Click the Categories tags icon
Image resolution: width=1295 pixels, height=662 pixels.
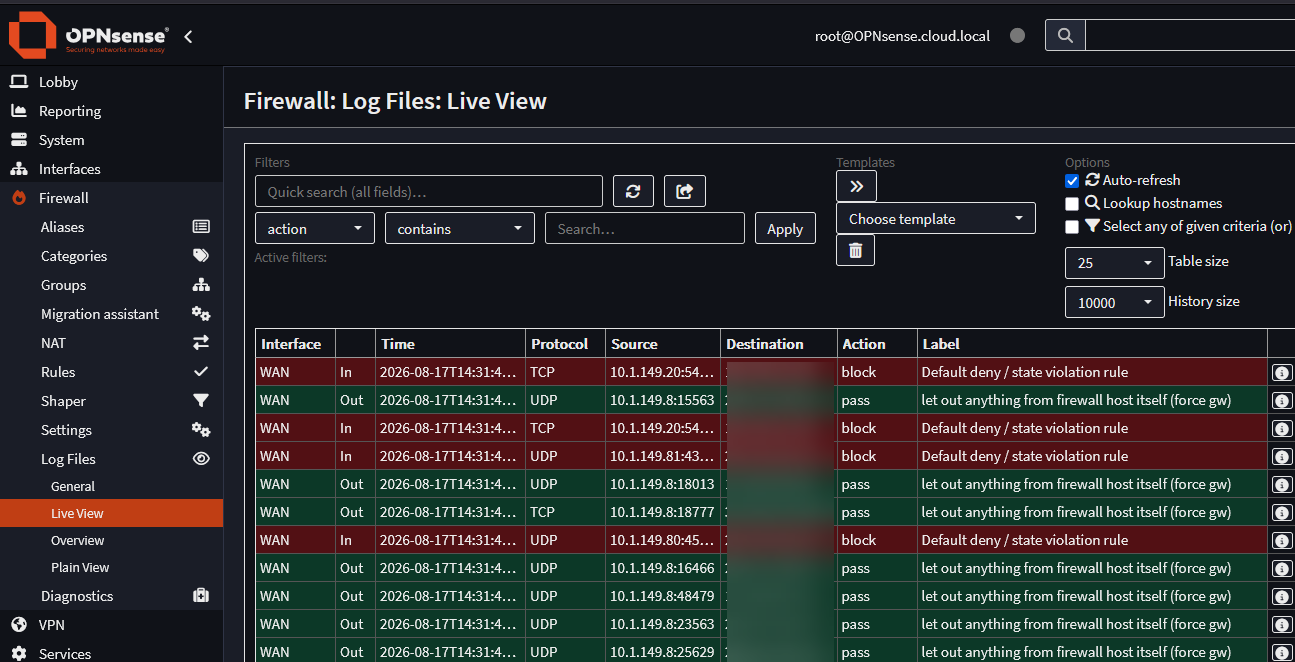coord(201,256)
